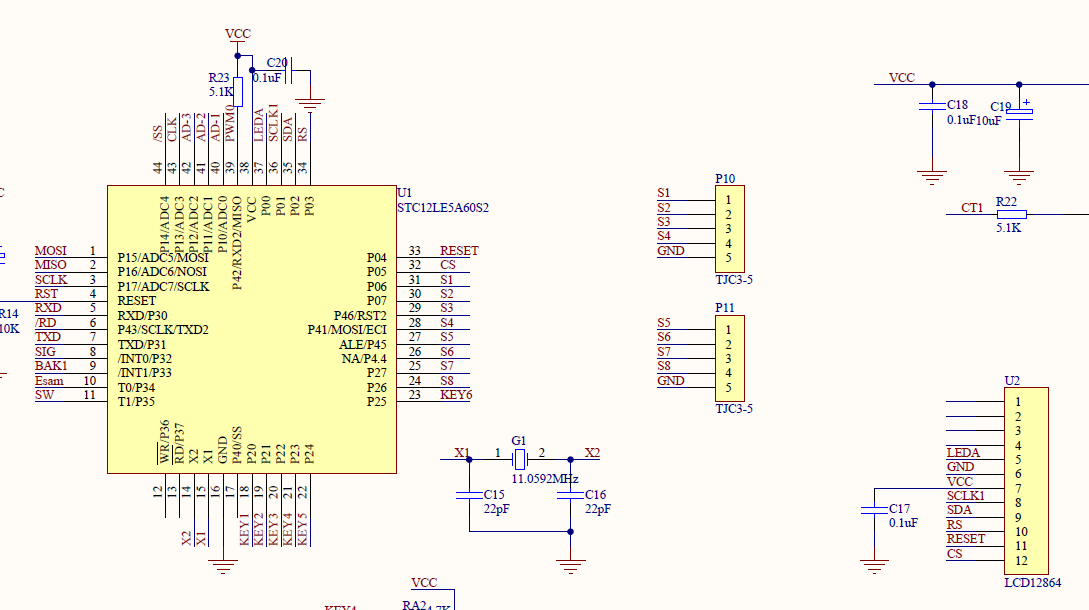The image size is (1089, 610).
Task: Click the TJC3-5 text under P11
Action: 734,409
